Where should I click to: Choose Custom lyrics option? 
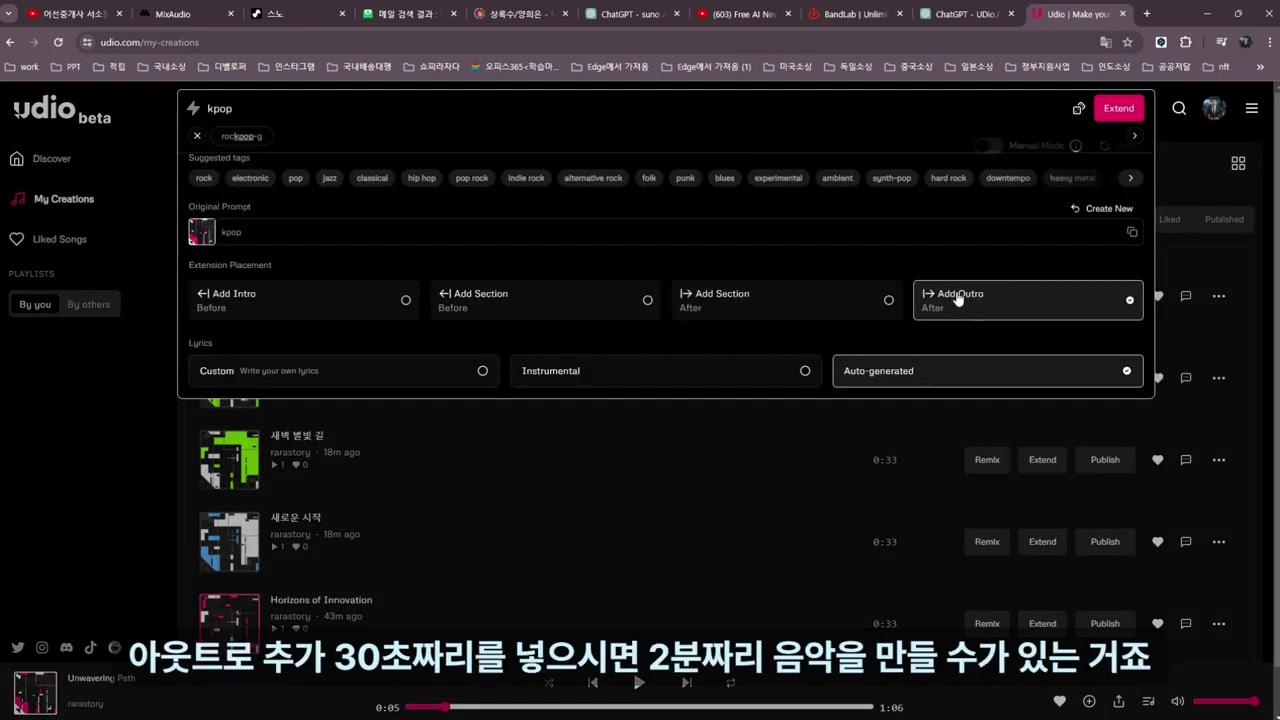tap(344, 371)
